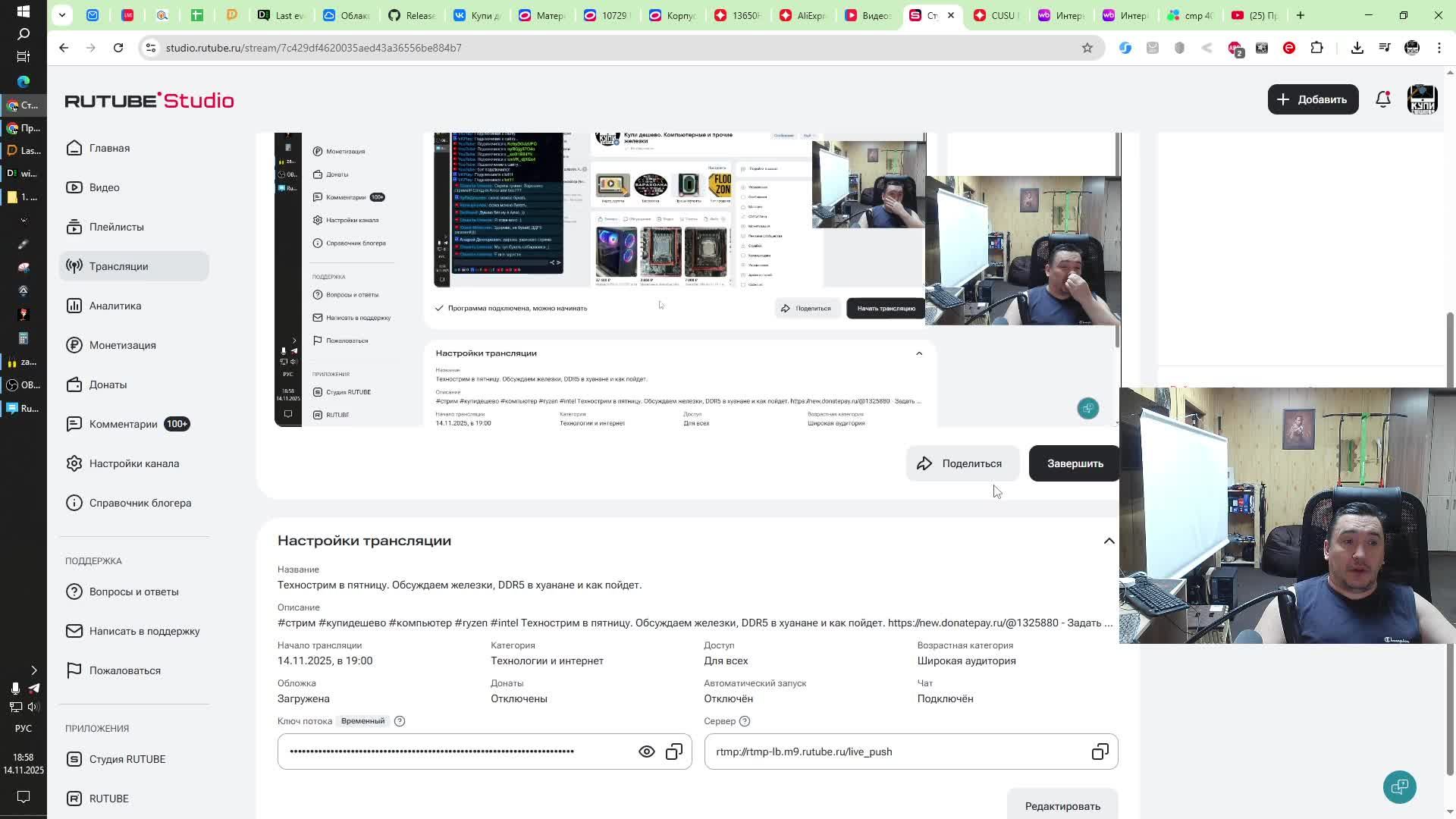The image size is (1456, 819).
Task: Open the browser tab search dropdown
Action: pos(62,14)
